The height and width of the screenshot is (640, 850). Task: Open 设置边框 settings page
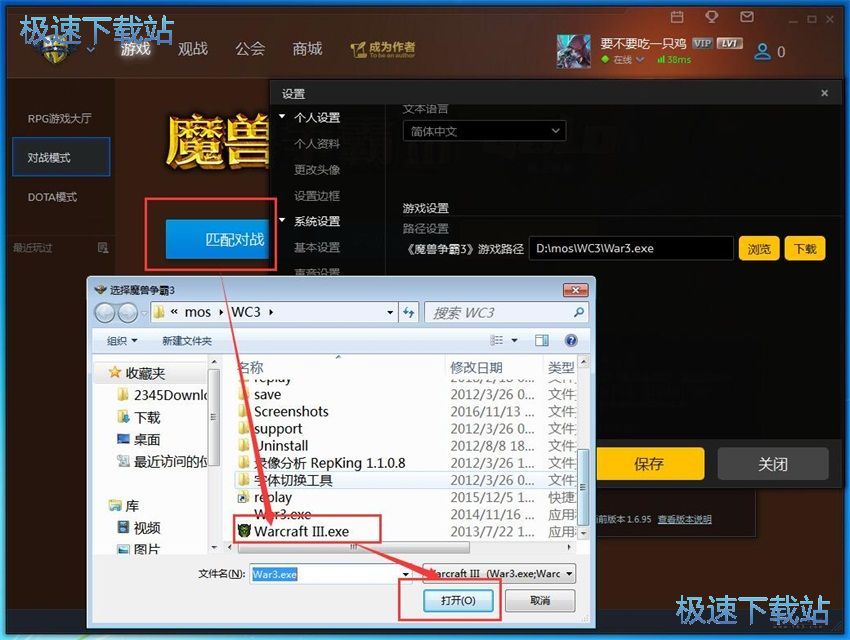pyautogui.click(x=317, y=196)
